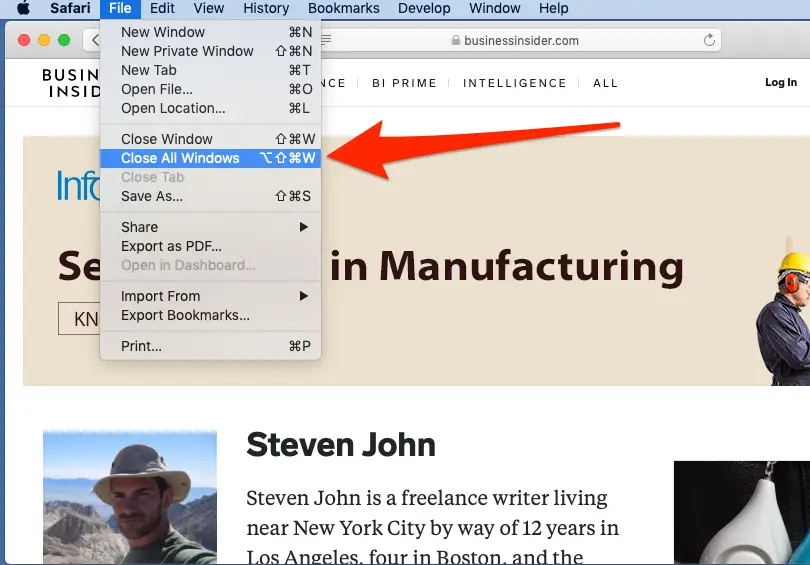Open the History menu

coord(266,8)
